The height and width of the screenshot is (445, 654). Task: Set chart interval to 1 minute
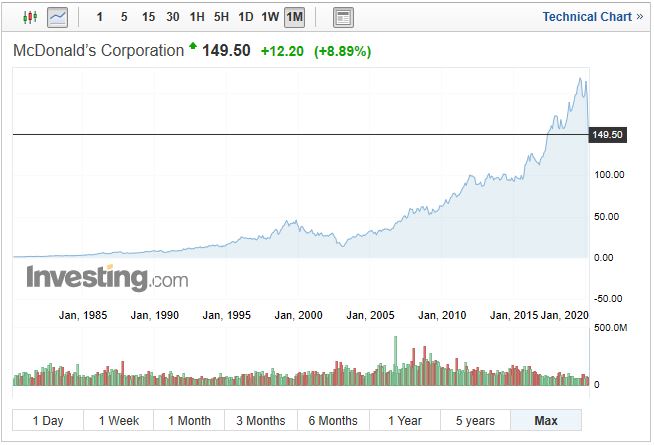[x=100, y=17]
